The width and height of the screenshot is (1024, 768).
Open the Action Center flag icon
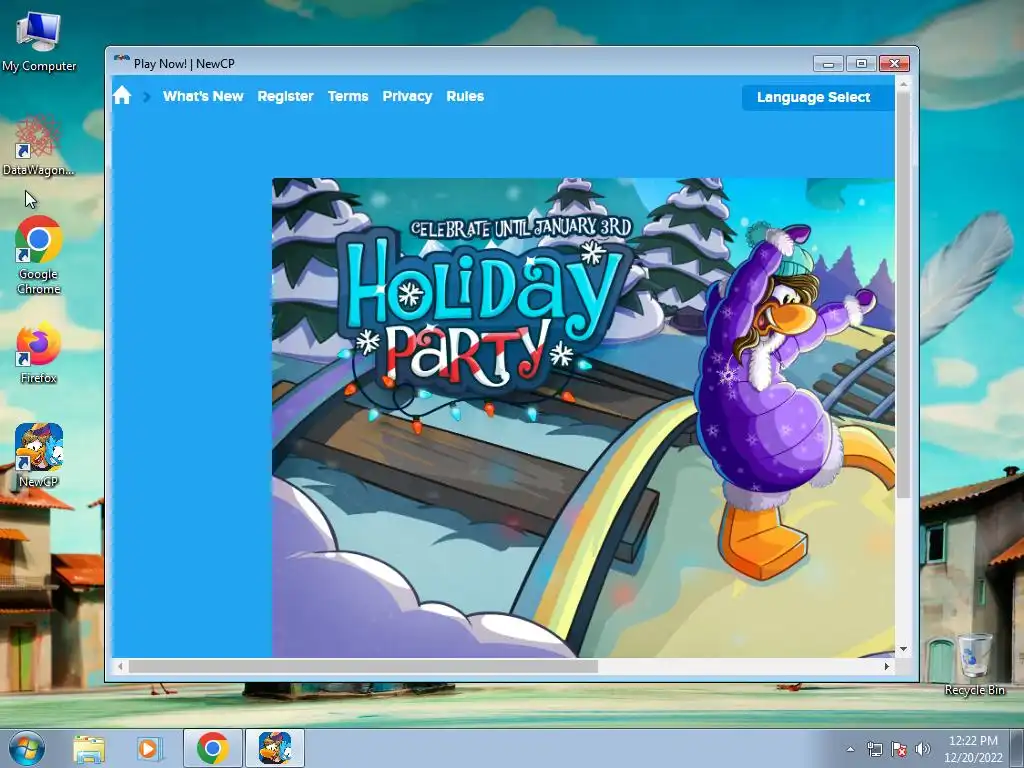[x=899, y=749]
